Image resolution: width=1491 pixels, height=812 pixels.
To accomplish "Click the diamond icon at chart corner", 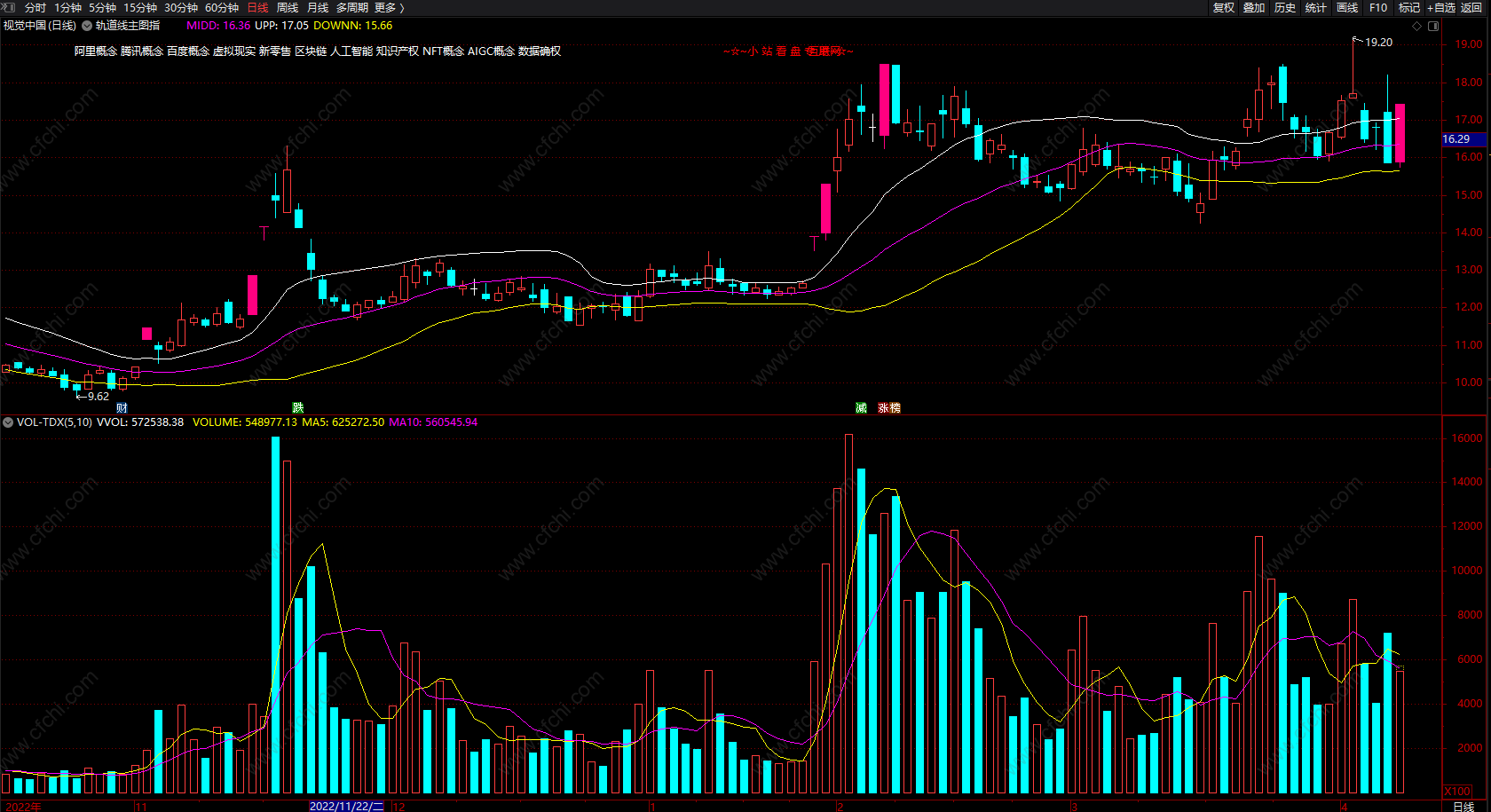I will (x=1416, y=26).
